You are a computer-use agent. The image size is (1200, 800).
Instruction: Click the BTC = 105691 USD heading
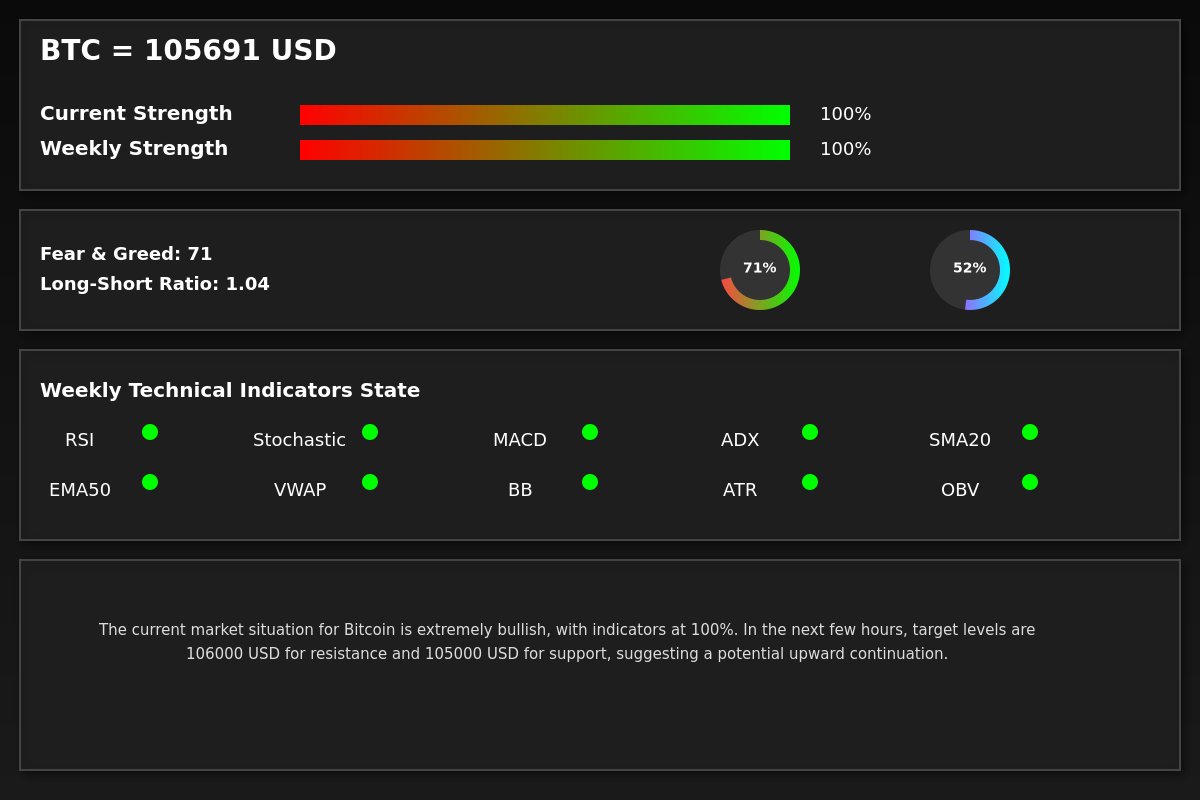[188, 51]
